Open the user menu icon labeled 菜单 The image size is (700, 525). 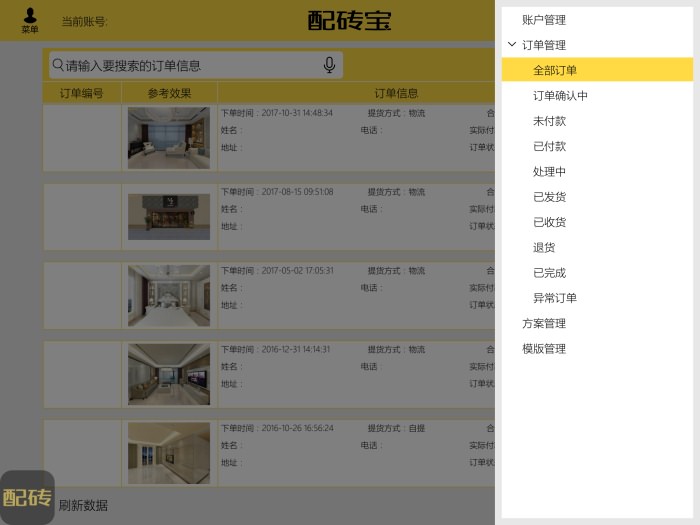pyautogui.click(x=30, y=21)
